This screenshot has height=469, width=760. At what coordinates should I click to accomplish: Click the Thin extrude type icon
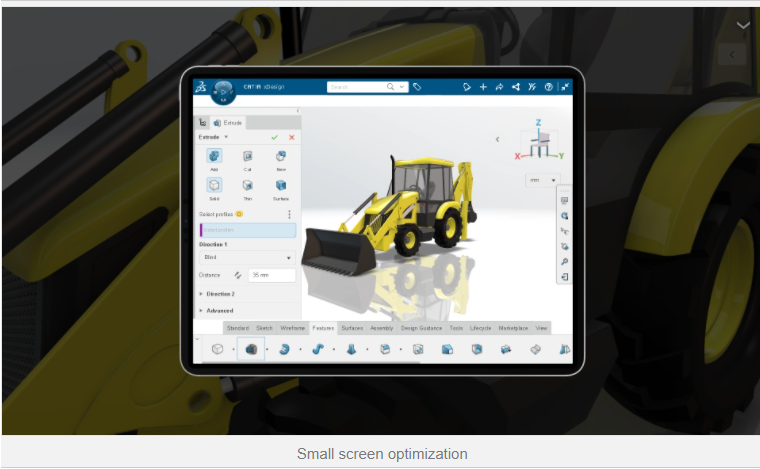click(x=247, y=185)
